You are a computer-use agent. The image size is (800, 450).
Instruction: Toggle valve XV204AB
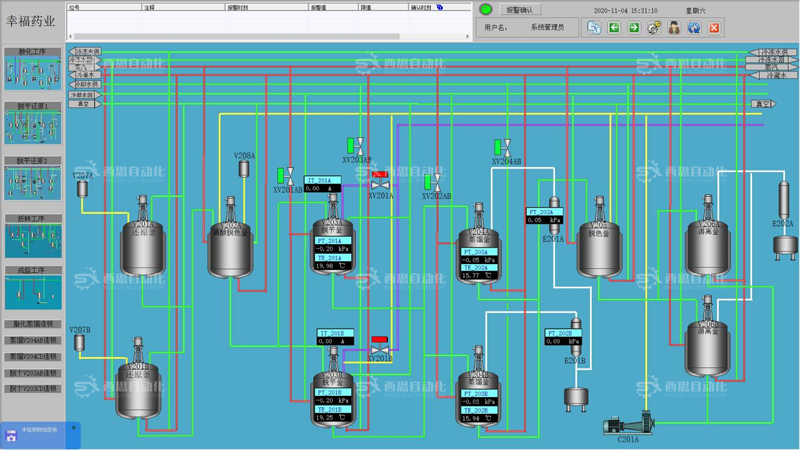coord(503,148)
